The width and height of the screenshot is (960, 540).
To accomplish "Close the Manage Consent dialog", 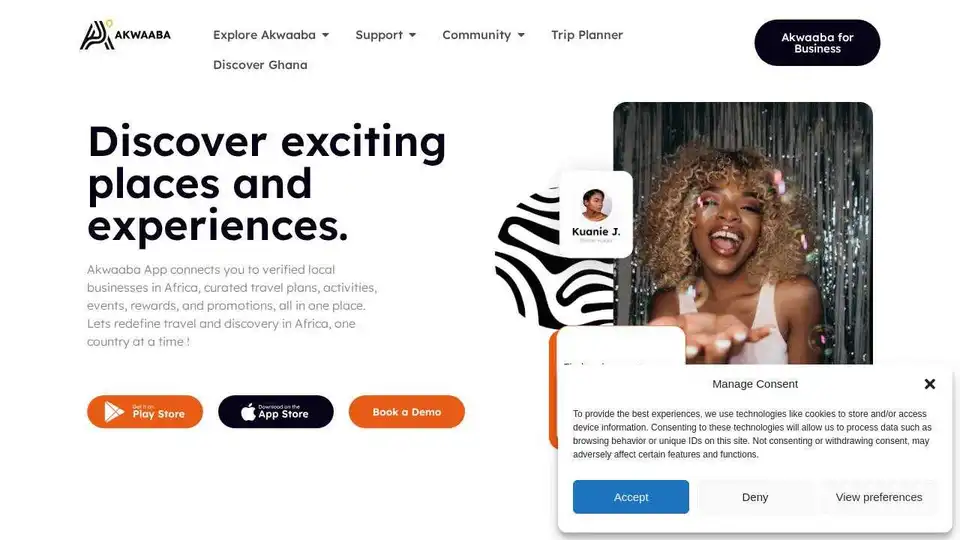I will point(929,384).
